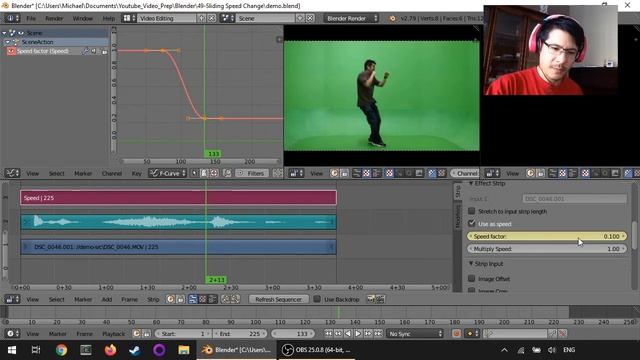Toggle graph editor only-selected filter icon

[x=195, y=173]
